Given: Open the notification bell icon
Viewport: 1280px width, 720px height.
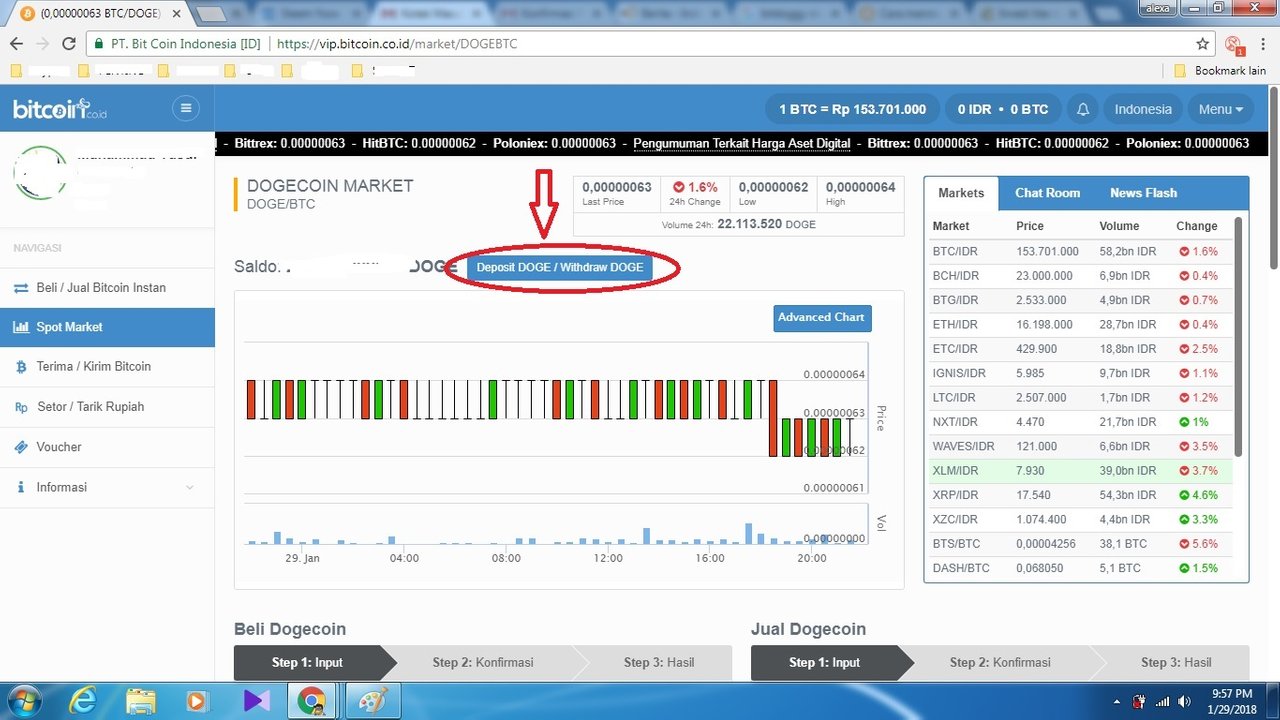Looking at the screenshot, I should pyautogui.click(x=1082, y=109).
